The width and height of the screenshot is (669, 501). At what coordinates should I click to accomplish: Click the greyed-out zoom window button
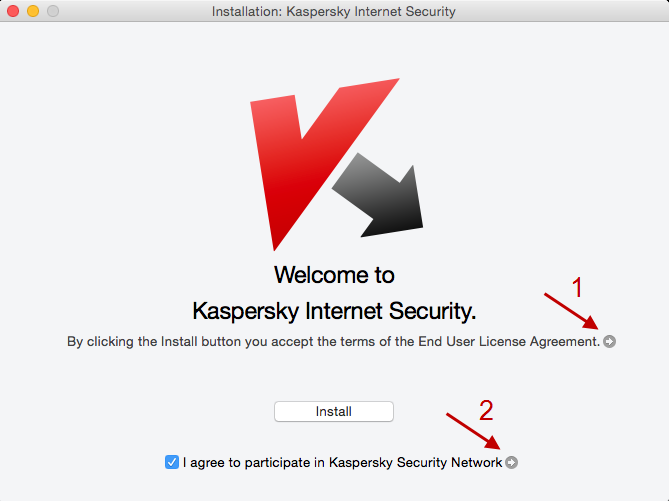(53, 11)
